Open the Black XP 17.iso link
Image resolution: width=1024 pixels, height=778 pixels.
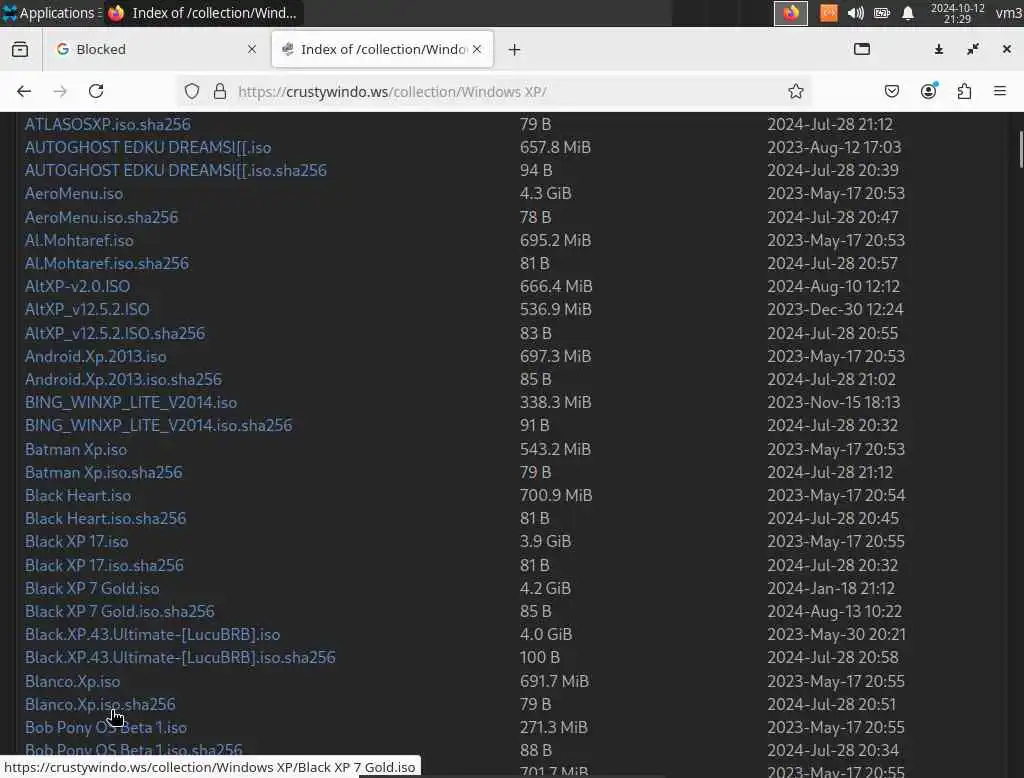[76, 542]
